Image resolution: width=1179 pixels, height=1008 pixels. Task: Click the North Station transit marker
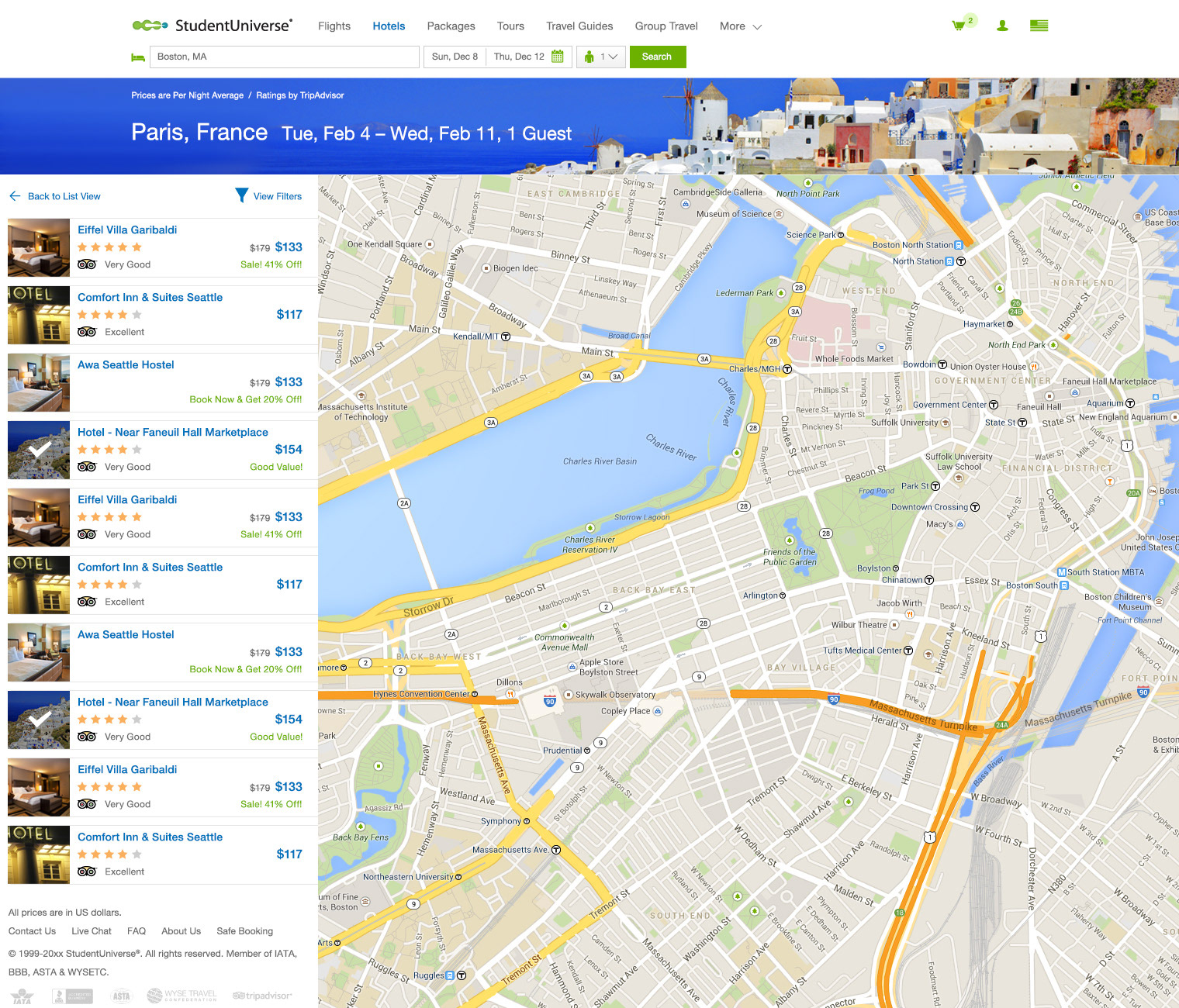(x=960, y=261)
